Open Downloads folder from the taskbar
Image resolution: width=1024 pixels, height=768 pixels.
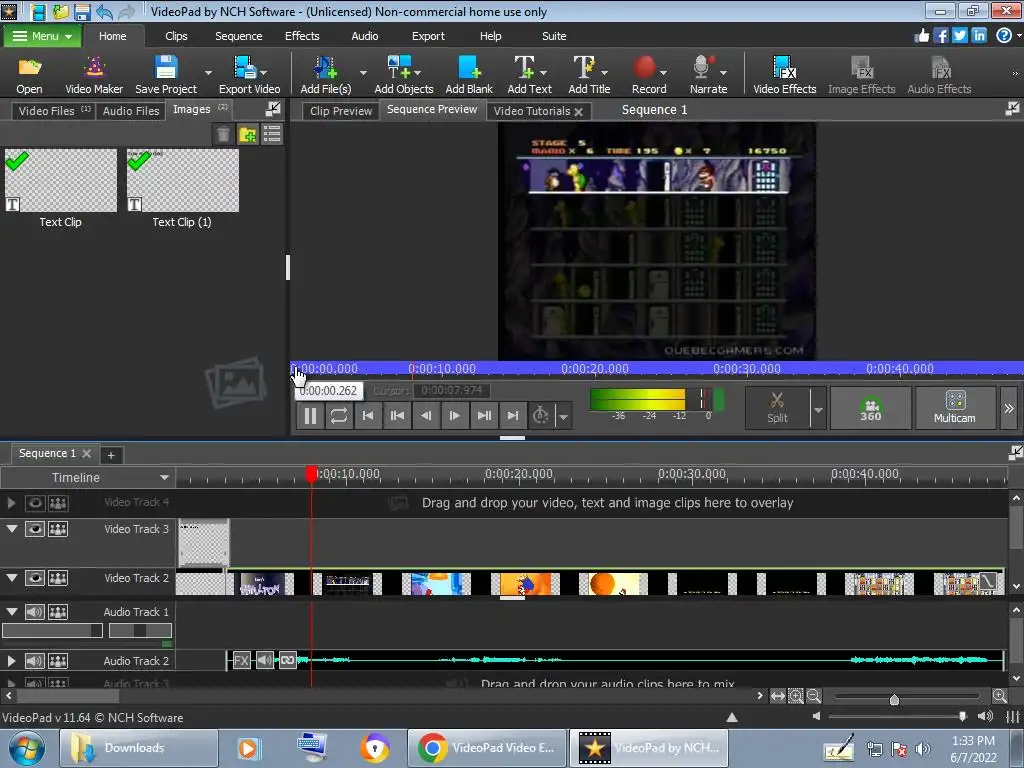point(138,748)
